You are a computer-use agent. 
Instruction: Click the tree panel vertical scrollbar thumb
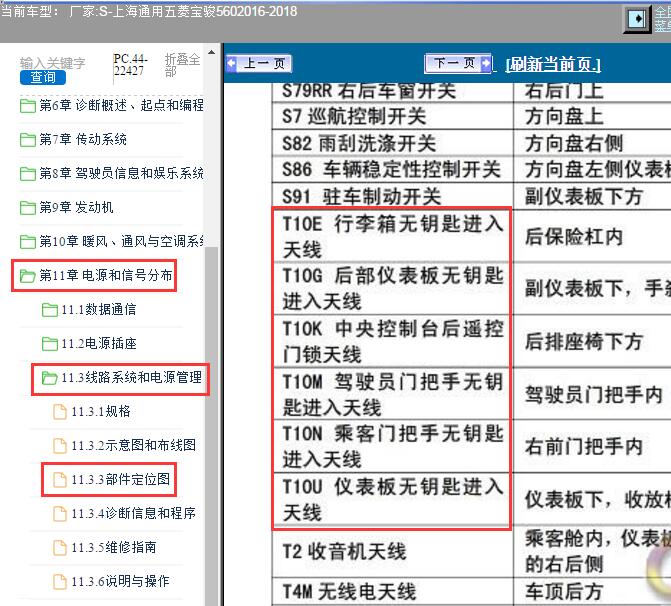click(x=211, y=426)
